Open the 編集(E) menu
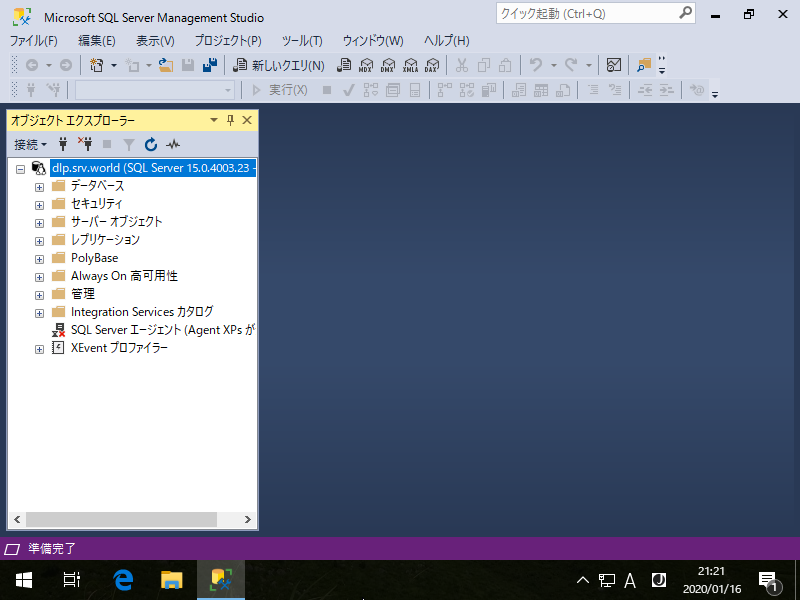 point(96,41)
